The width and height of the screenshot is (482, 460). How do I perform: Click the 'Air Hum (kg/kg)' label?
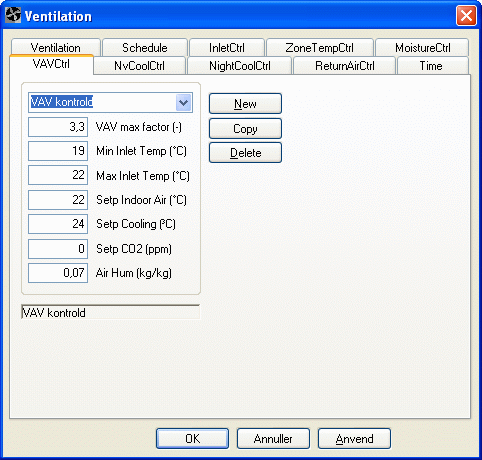click(134, 273)
